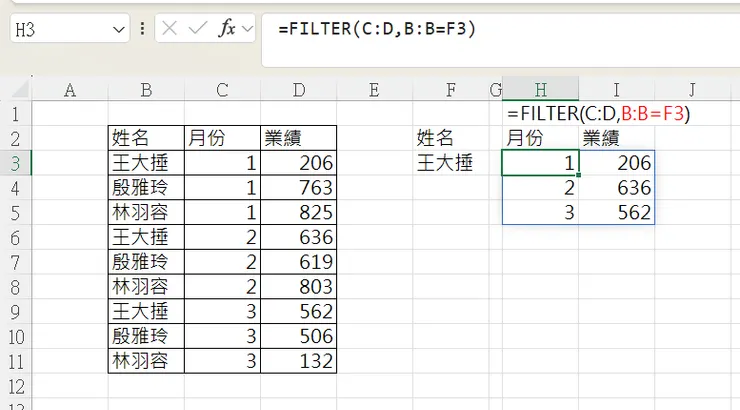Select column D header
Viewport: 740px width, 410px height.
pos(298,91)
